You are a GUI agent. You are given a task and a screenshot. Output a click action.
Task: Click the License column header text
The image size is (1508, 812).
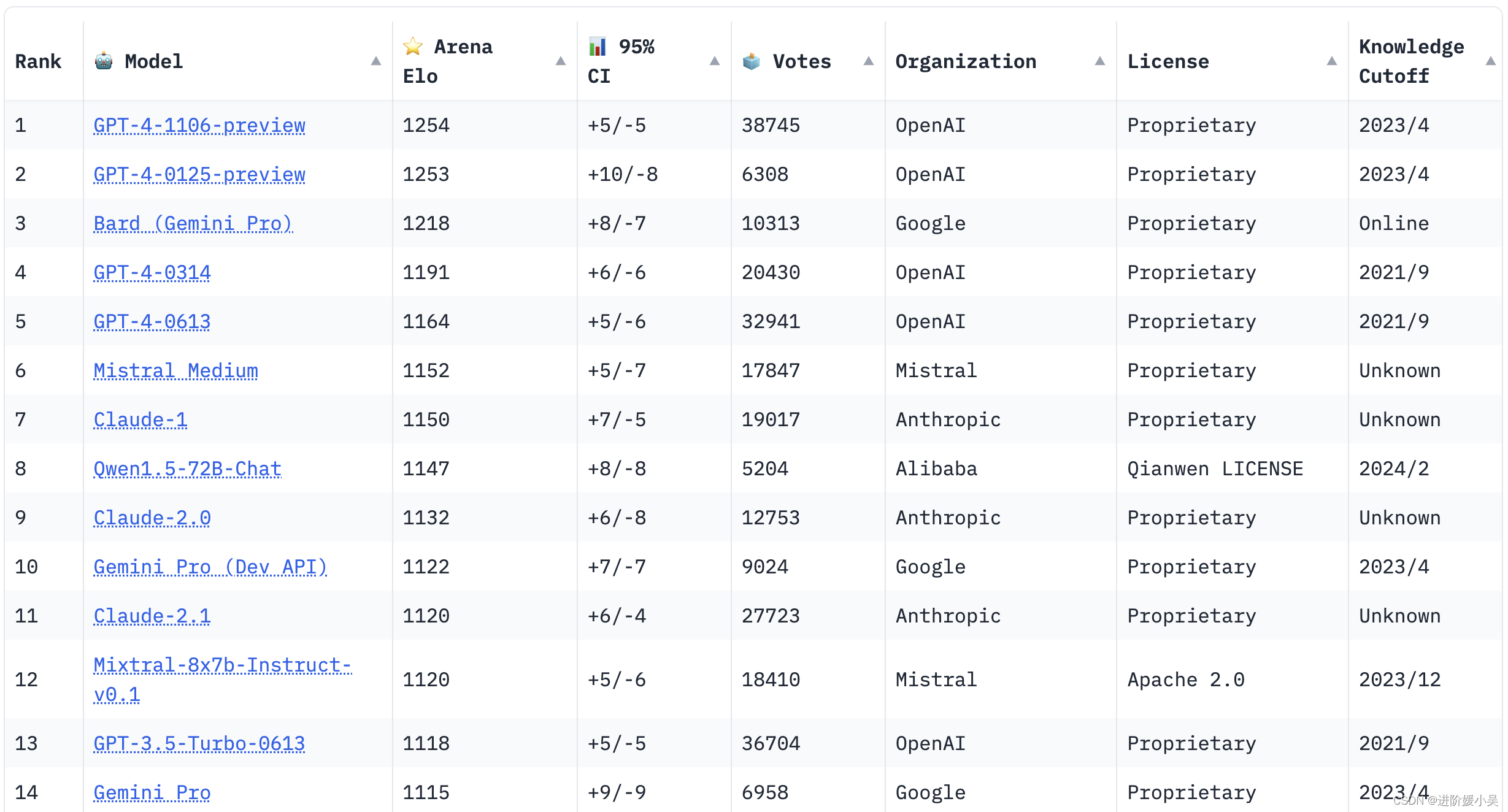coord(1169,61)
